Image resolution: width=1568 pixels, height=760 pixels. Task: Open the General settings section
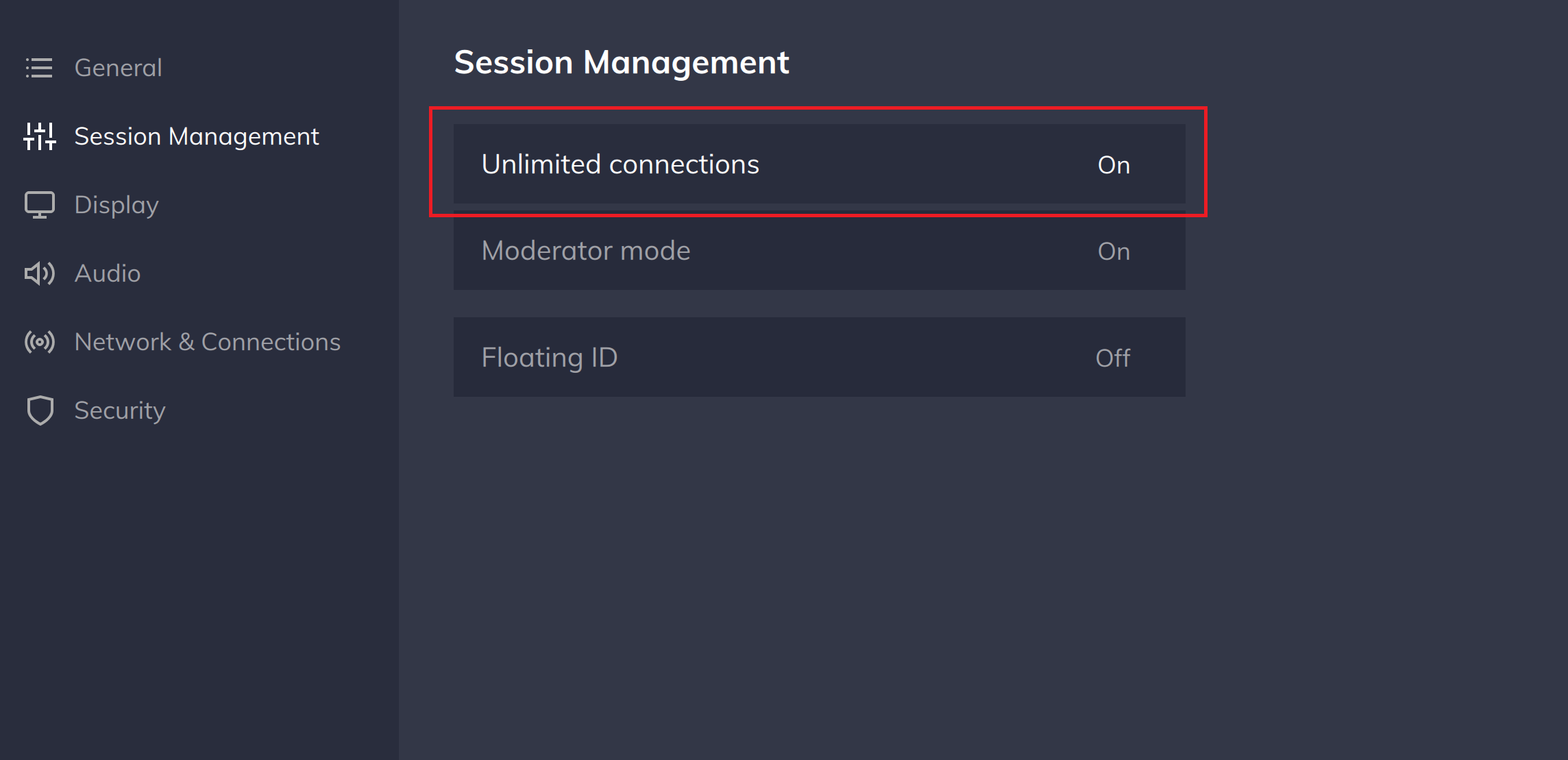[118, 68]
